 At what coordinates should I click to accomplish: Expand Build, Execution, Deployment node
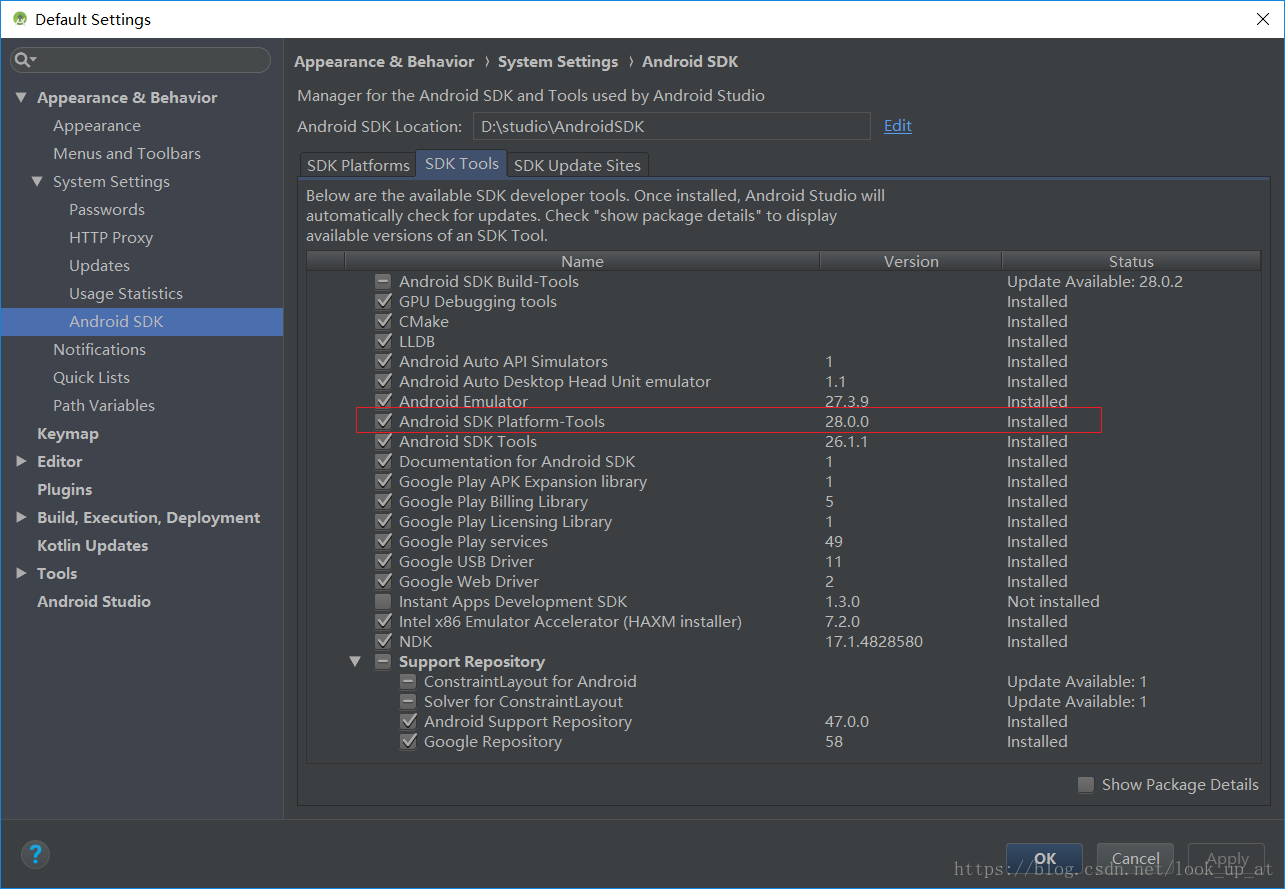tap(21, 518)
